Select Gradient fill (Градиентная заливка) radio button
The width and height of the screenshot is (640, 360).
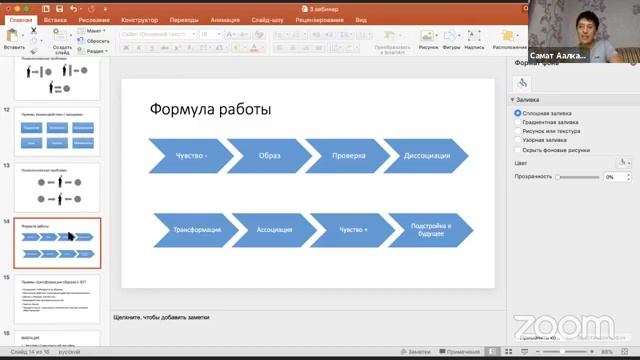point(518,122)
